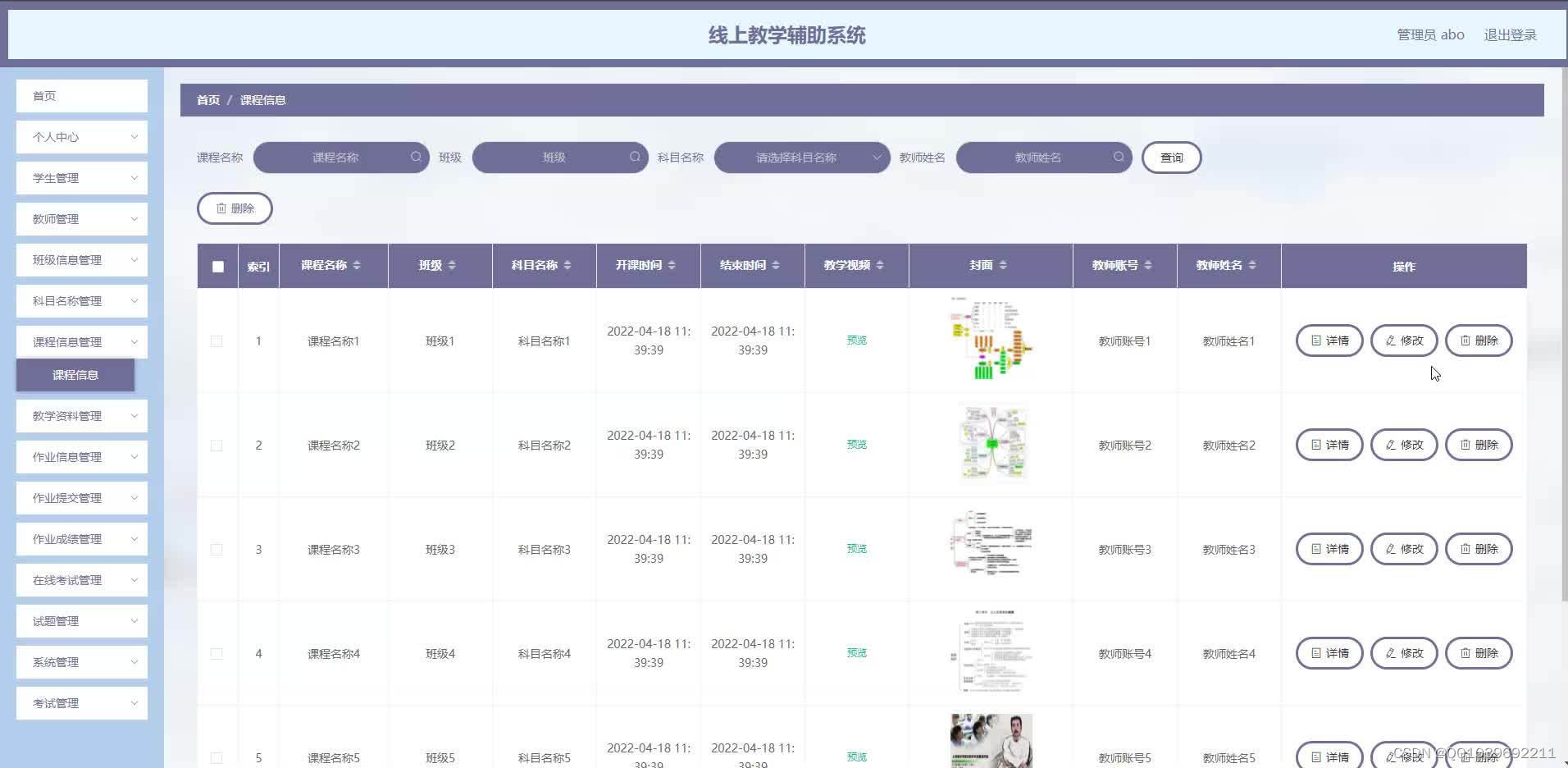Click 删除 for 课程名称1 row
The width and height of the screenshot is (1568, 768).
click(1479, 341)
